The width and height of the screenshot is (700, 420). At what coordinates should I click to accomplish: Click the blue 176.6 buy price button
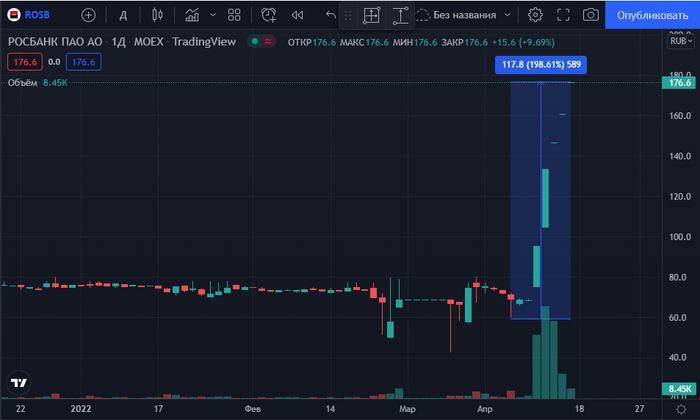83,62
